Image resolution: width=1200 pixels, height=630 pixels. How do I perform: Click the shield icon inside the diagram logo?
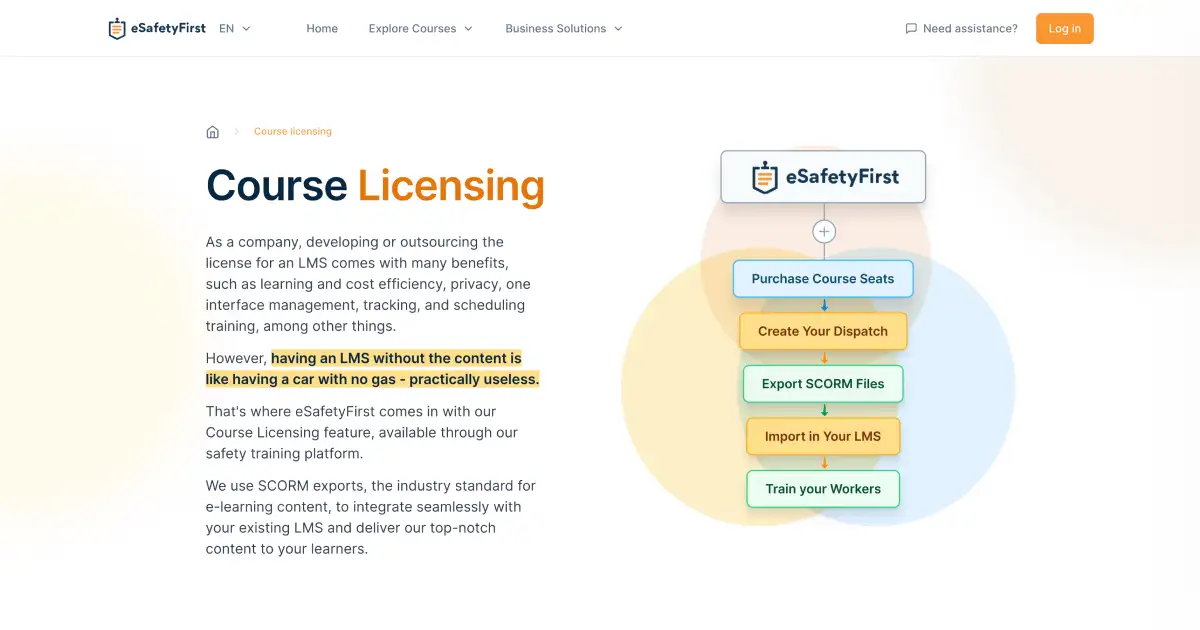[x=764, y=176]
